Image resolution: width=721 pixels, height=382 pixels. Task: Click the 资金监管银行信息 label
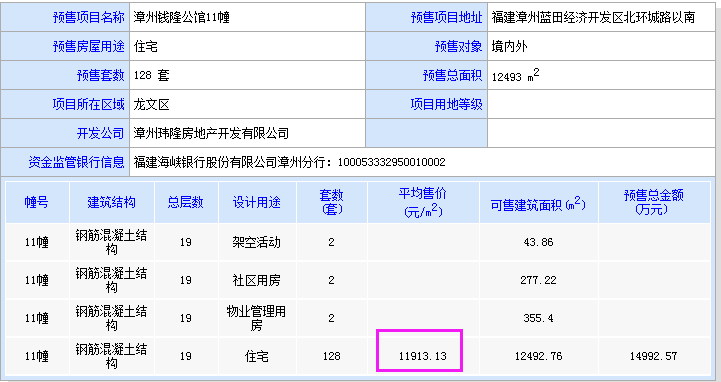click(76, 162)
